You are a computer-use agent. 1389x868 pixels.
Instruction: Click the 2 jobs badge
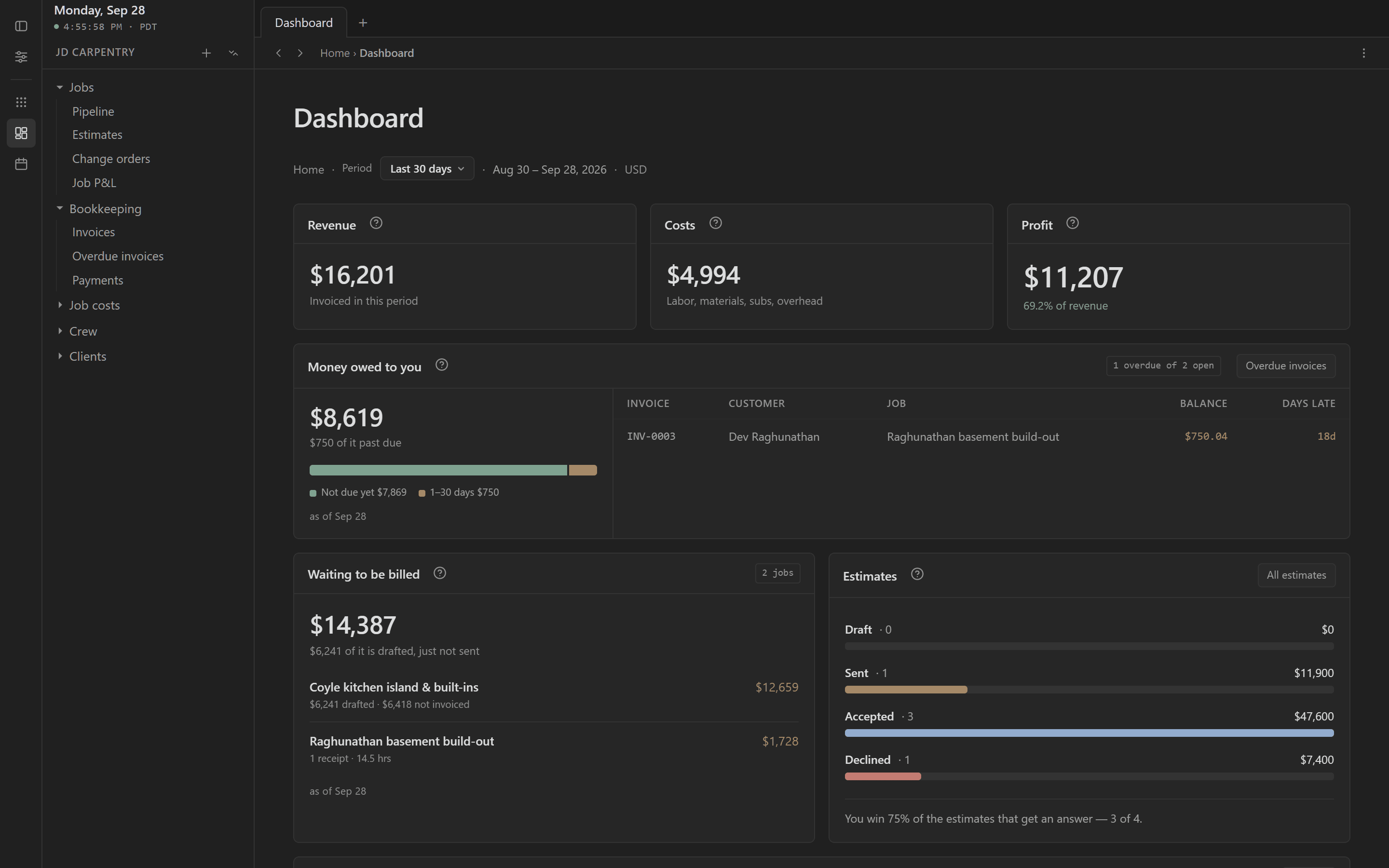pos(777,573)
